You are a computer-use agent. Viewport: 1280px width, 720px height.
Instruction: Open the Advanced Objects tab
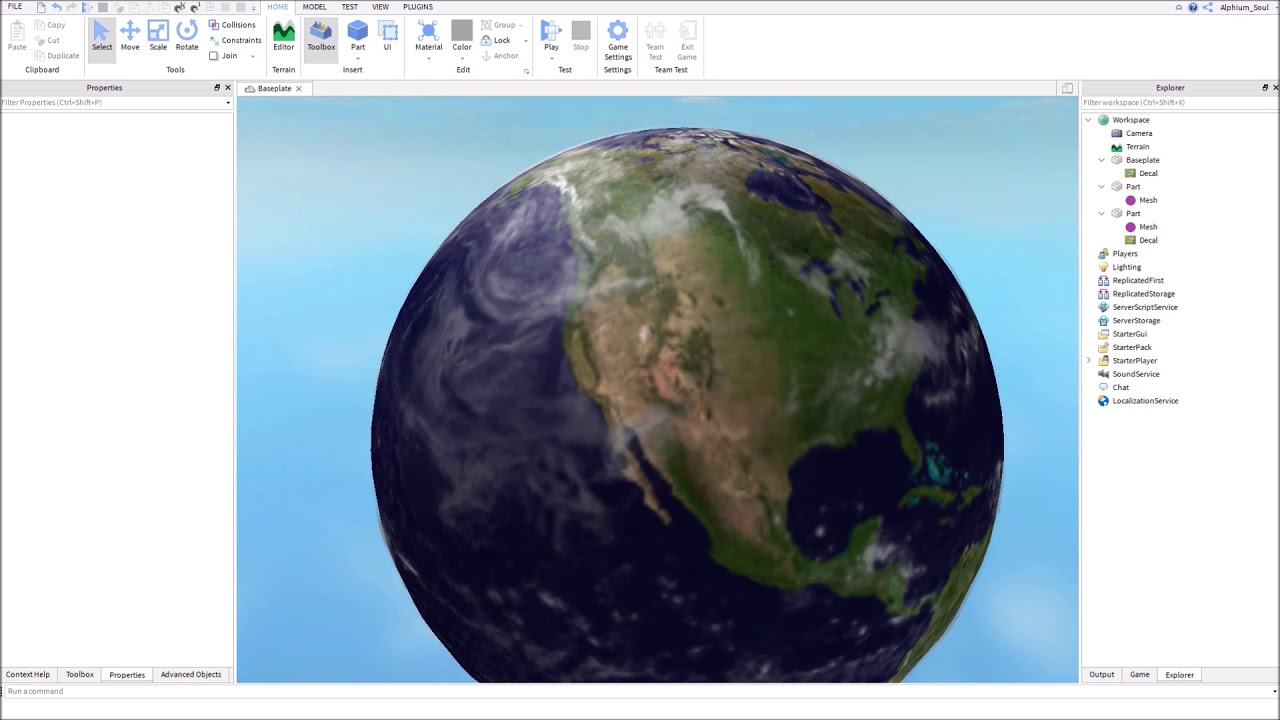click(191, 675)
